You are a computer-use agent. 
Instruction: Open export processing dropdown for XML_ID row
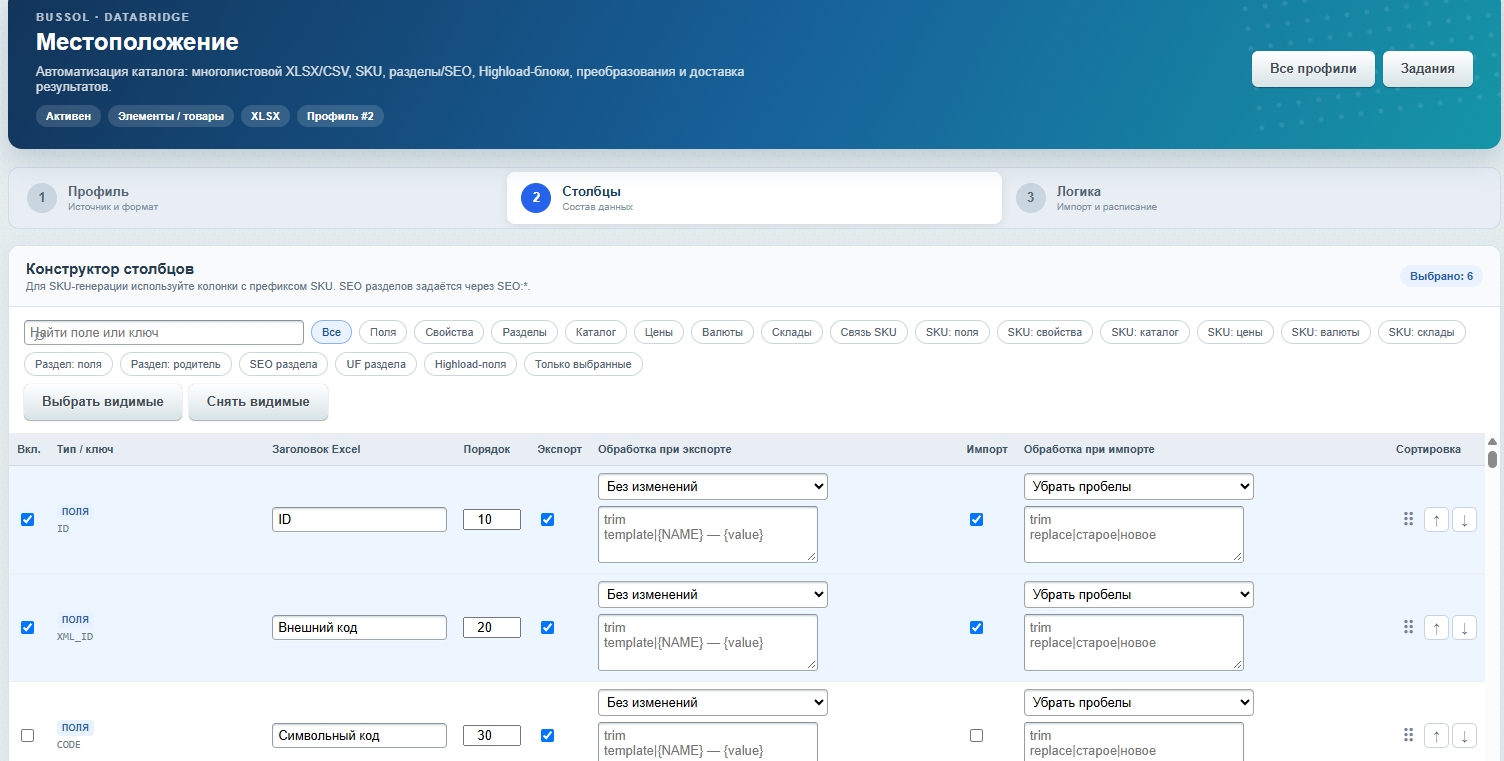coord(713,594)
